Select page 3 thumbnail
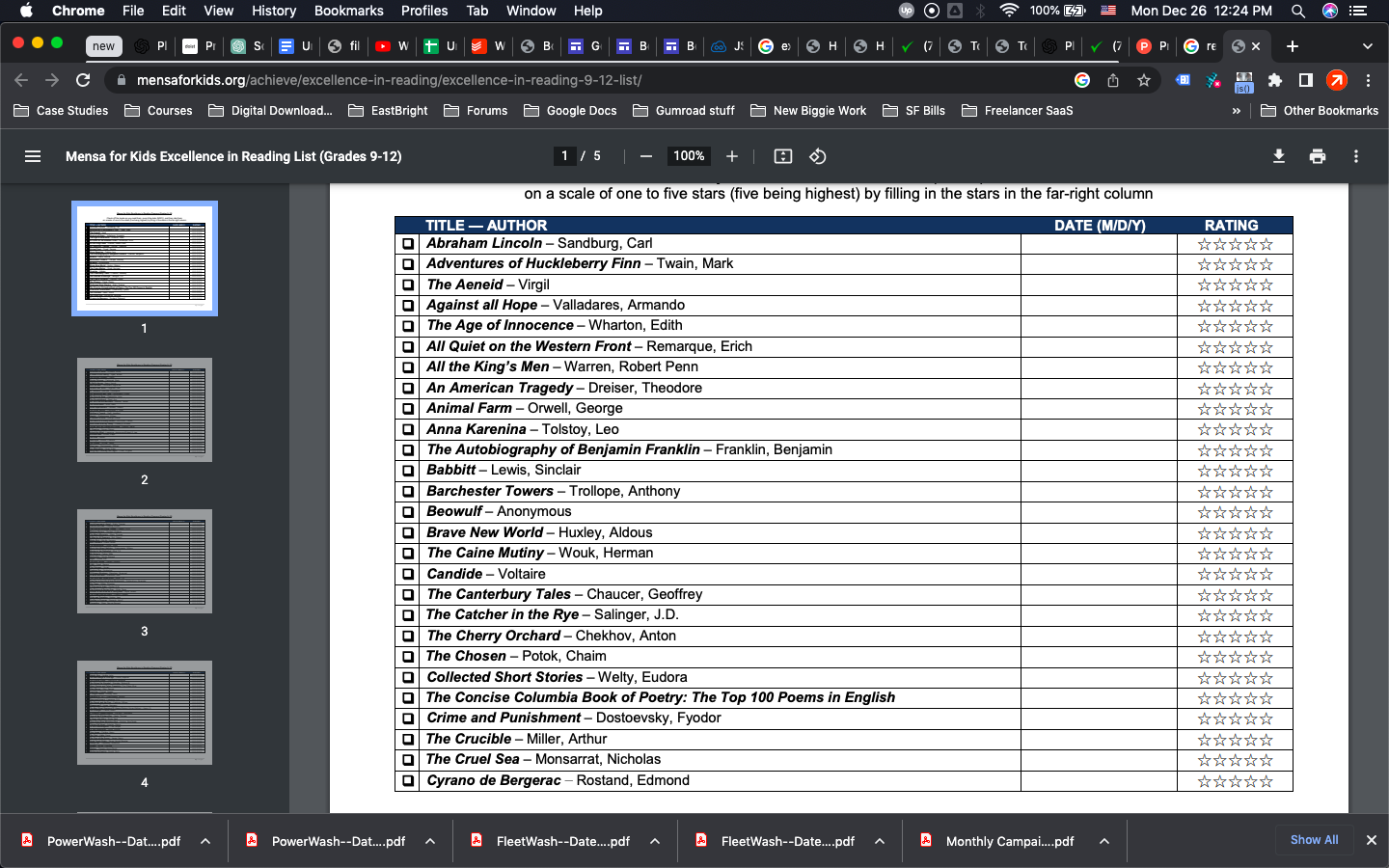The width and height of the screenshot is (1389, 868). pos(145,561)
